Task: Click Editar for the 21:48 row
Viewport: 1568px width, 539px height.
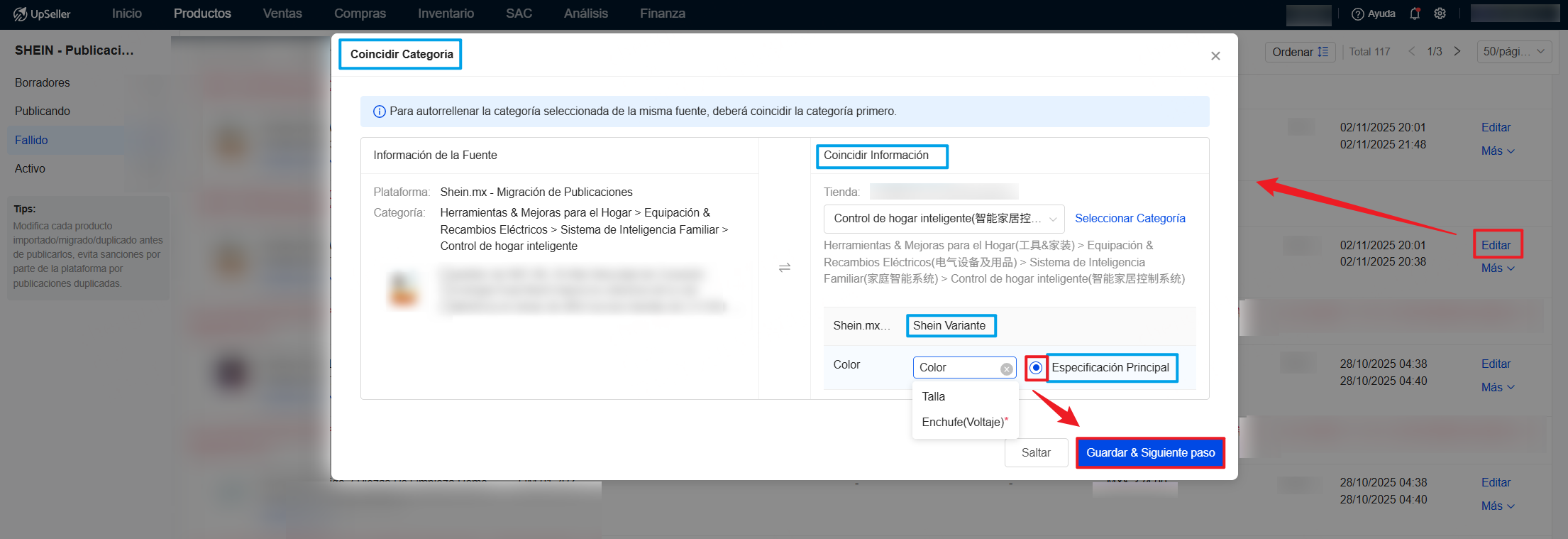Action: (1496, 128)
